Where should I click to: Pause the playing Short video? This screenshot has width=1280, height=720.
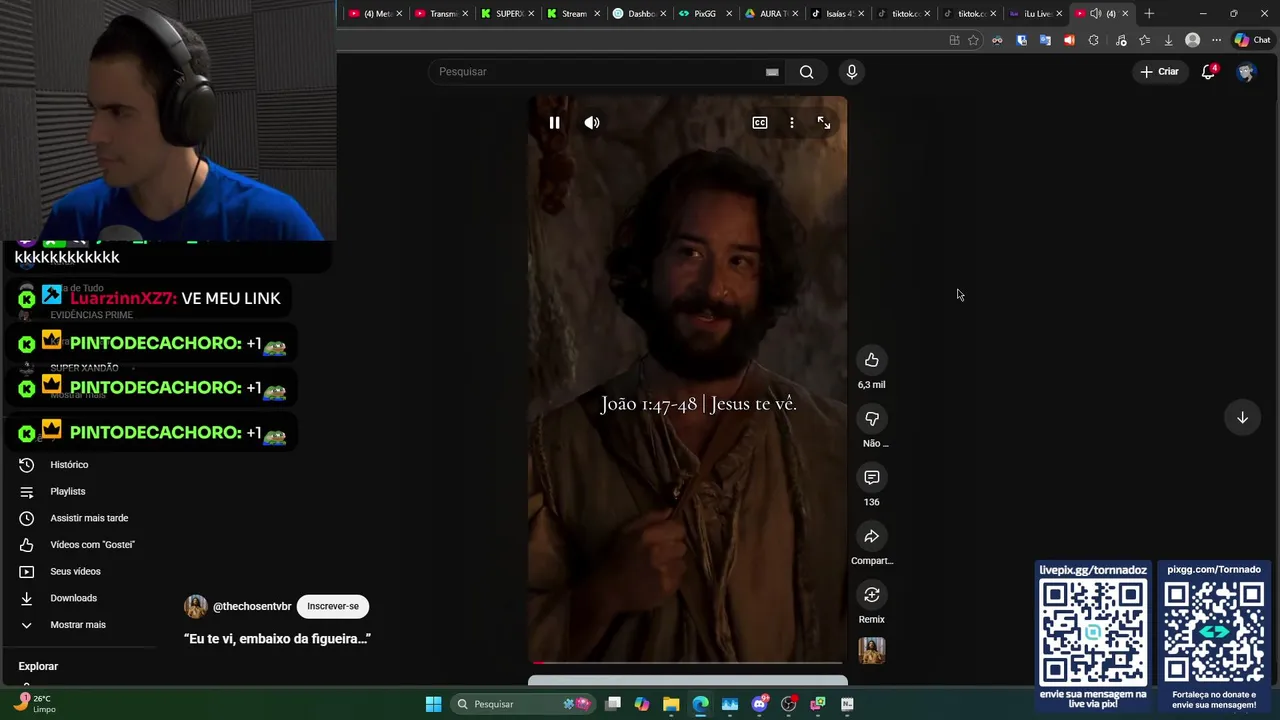click(554, 123)
